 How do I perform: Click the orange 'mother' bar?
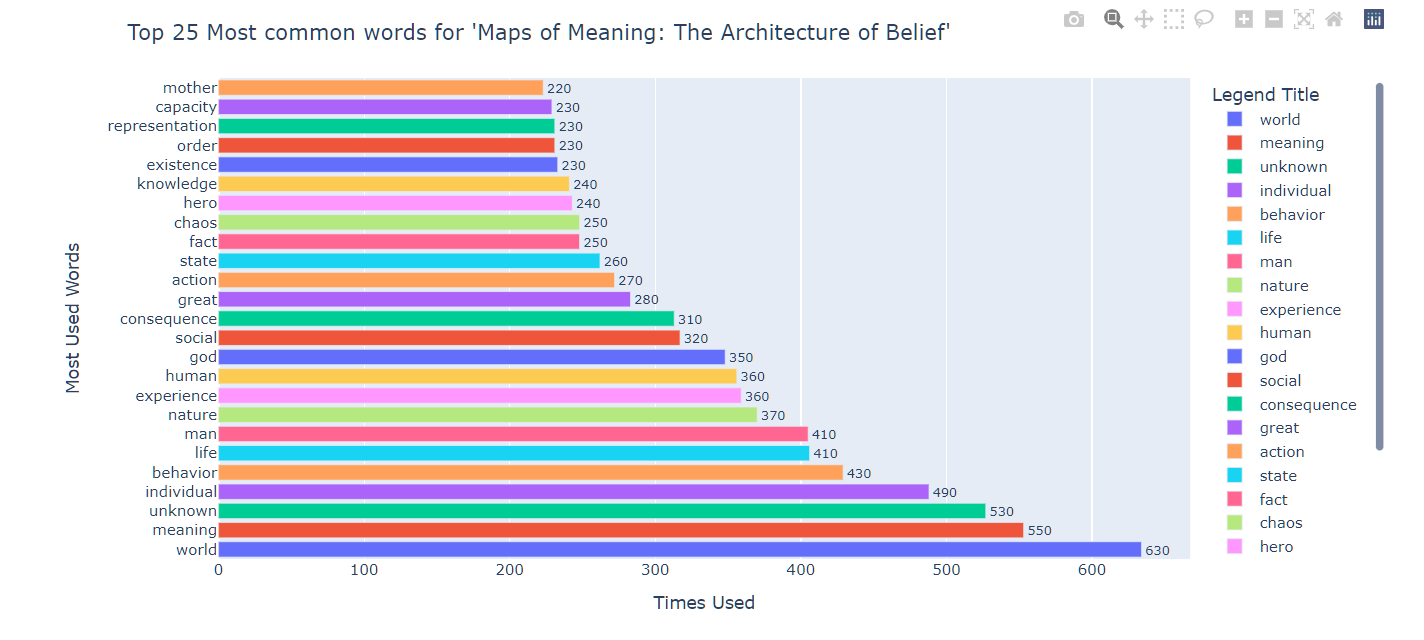coord(380,88)
